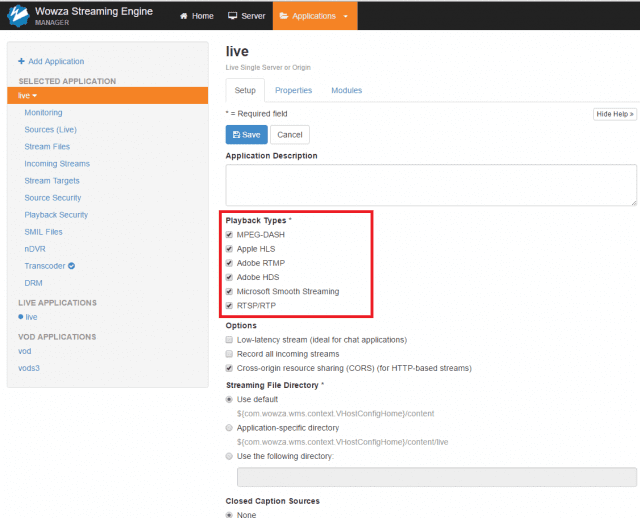Viewport: 640px width, 518px height.
Task: Open the Stream Targets page
Action: coord(52,181)
